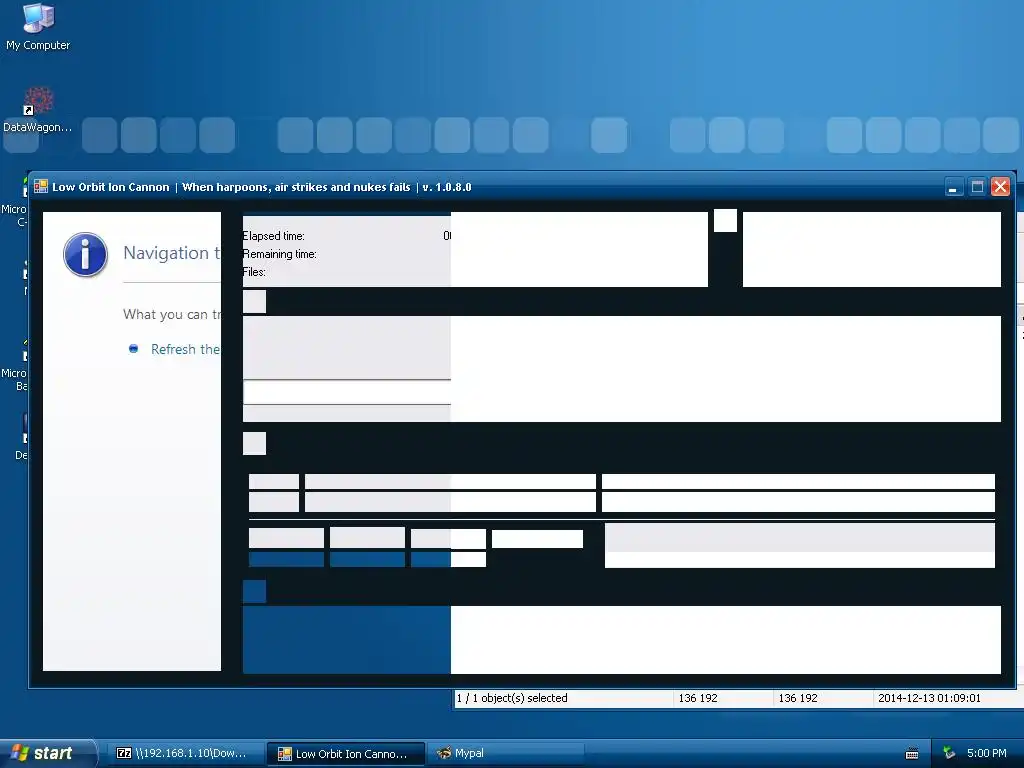Click the Low Orbit Ion Cannon title bar icon

click(x=40, y=187)
